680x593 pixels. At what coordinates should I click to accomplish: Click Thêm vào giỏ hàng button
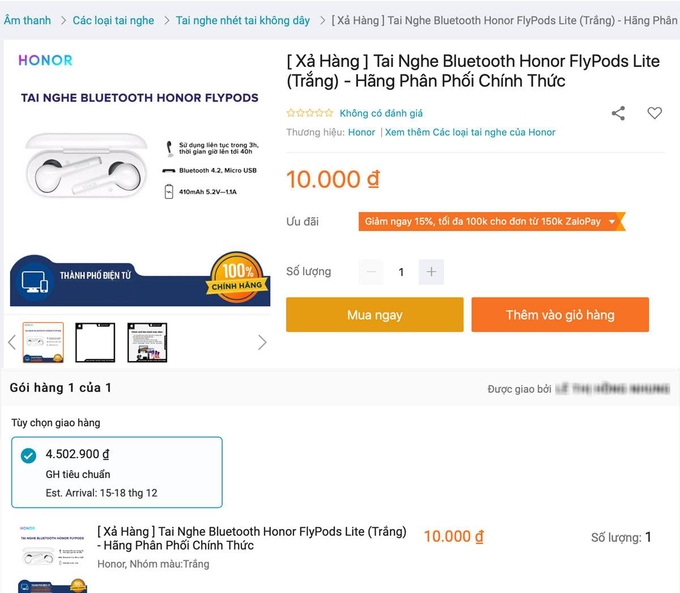pos(560,315)
